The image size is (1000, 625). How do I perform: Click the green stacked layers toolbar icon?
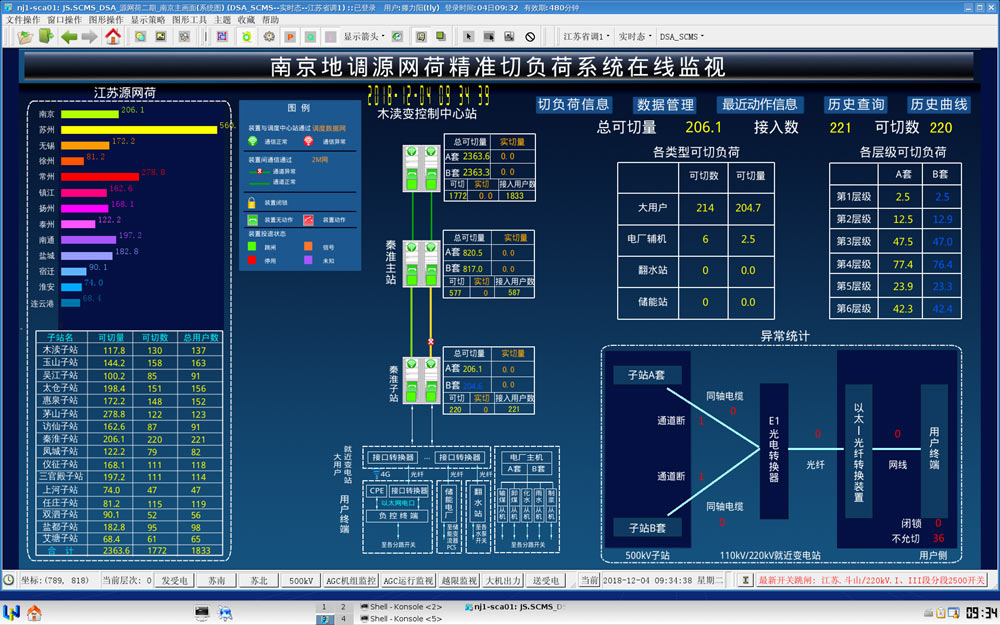(x=441, y=36)
